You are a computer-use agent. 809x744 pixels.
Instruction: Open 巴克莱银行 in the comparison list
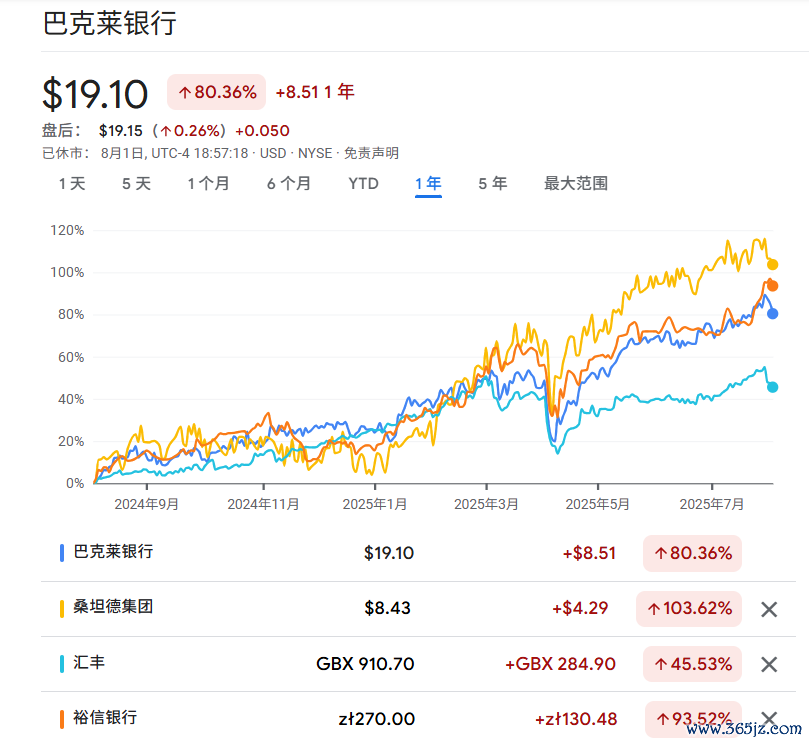point(114,552)
